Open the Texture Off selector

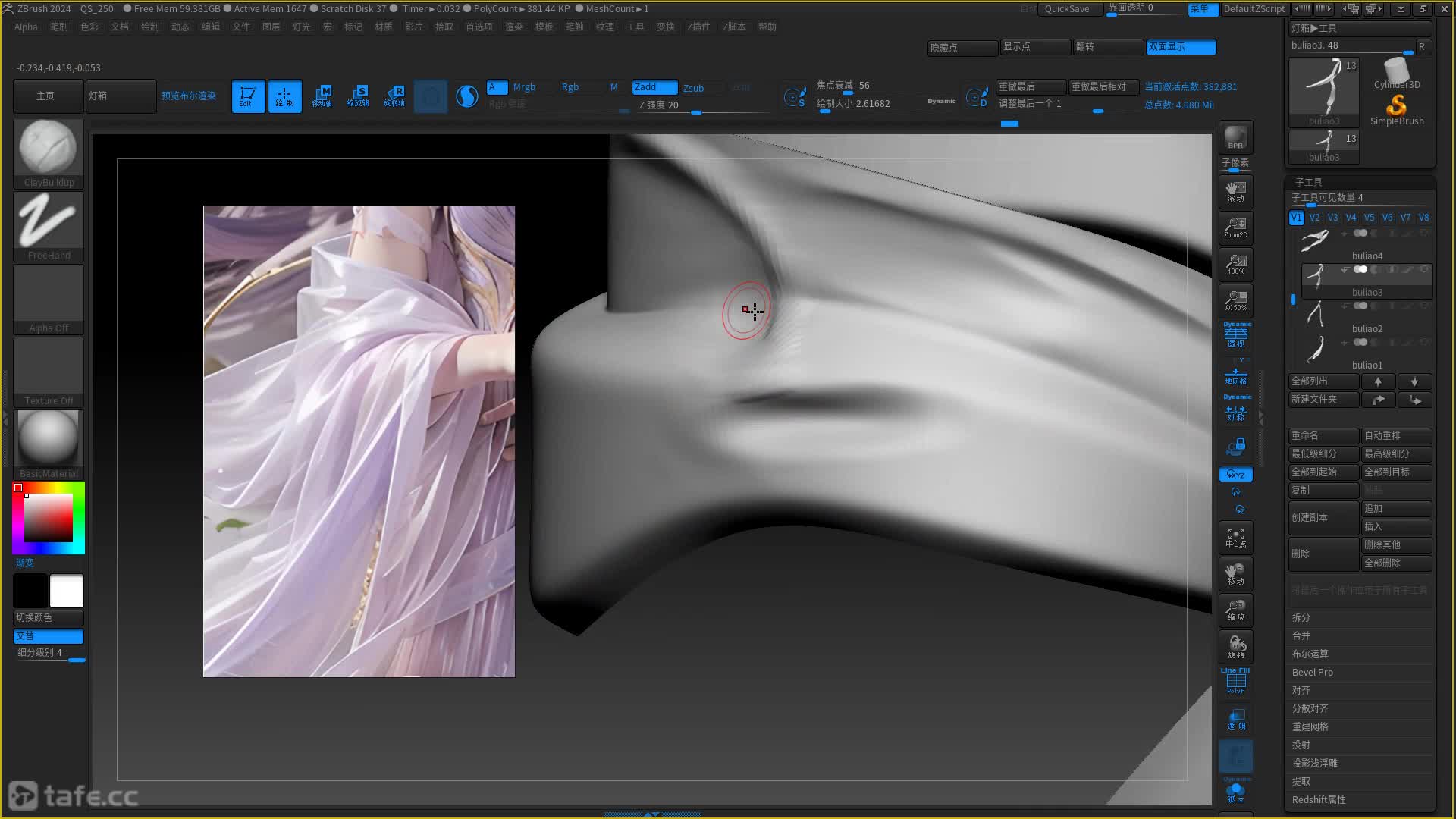click(49, 372)
